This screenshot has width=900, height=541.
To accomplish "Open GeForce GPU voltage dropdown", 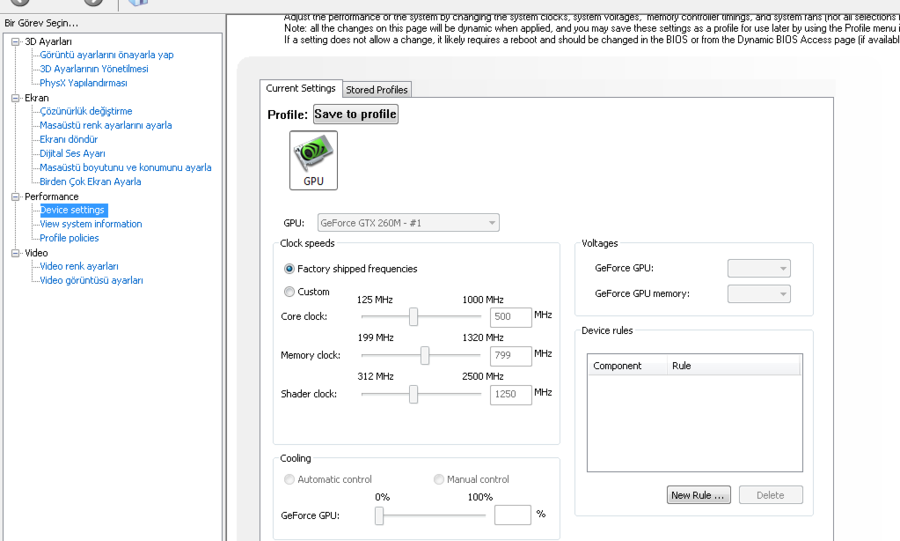I will [x=759, y=268].
